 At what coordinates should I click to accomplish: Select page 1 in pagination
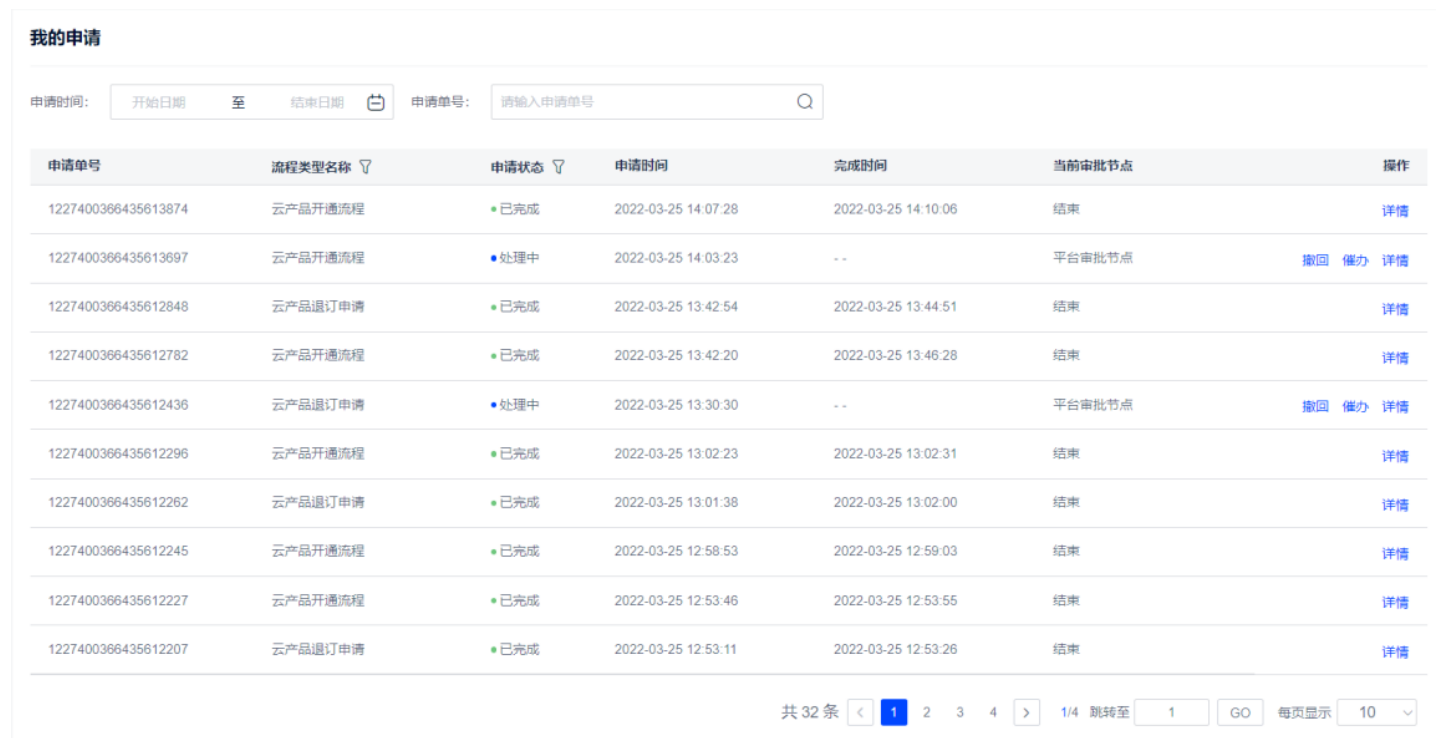pyautogui.click(x=894, y=712)
